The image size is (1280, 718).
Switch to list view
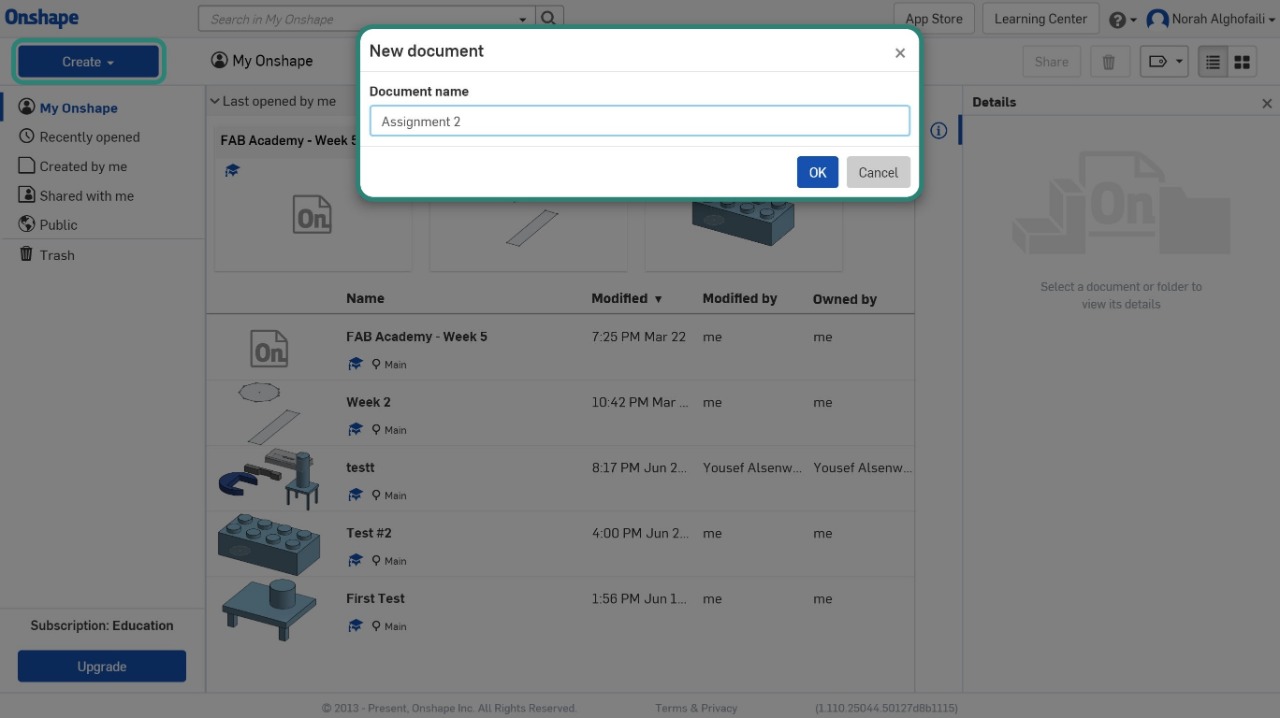(x=1213, y=62)
